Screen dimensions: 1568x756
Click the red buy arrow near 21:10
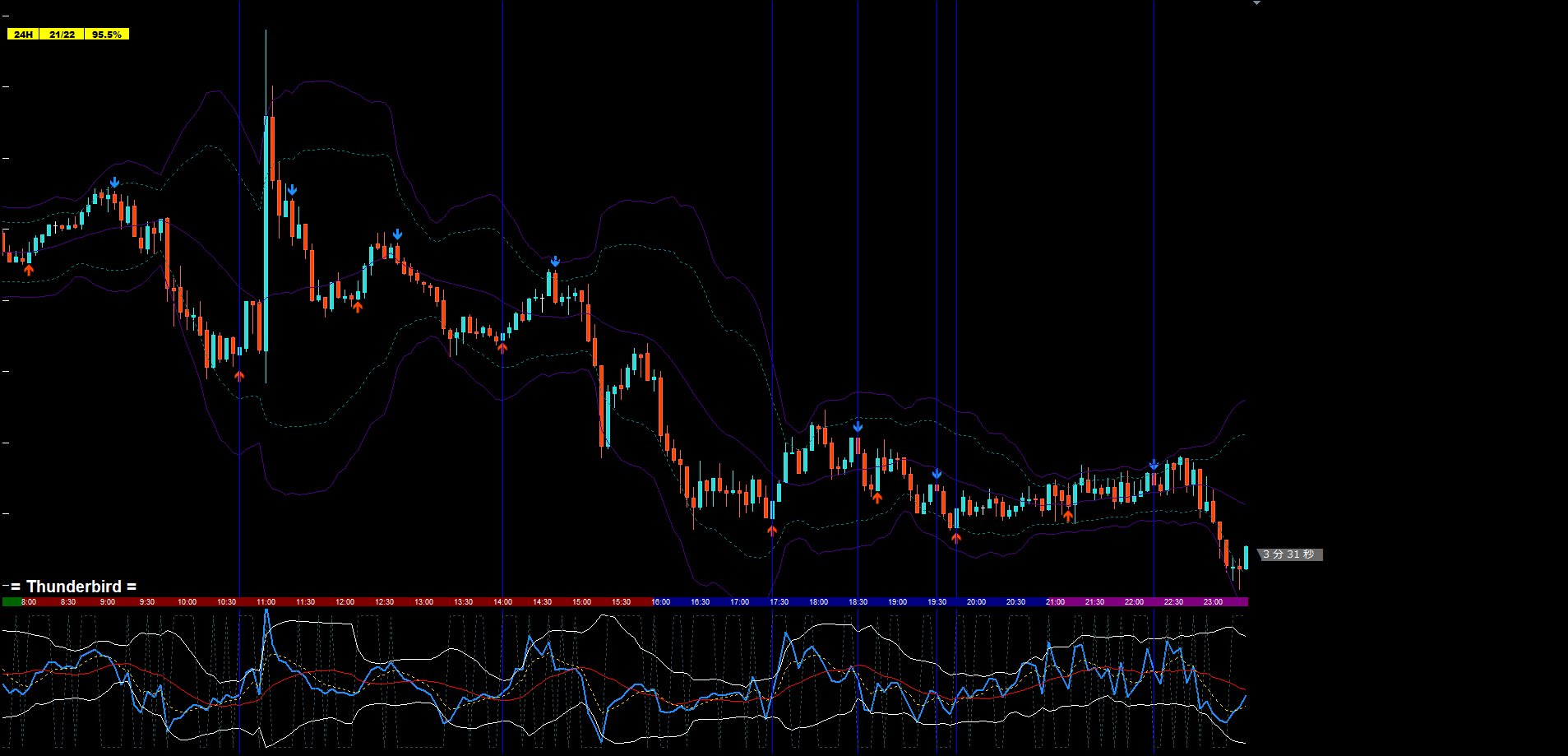pyautogui.click(x=1068, y=516)
